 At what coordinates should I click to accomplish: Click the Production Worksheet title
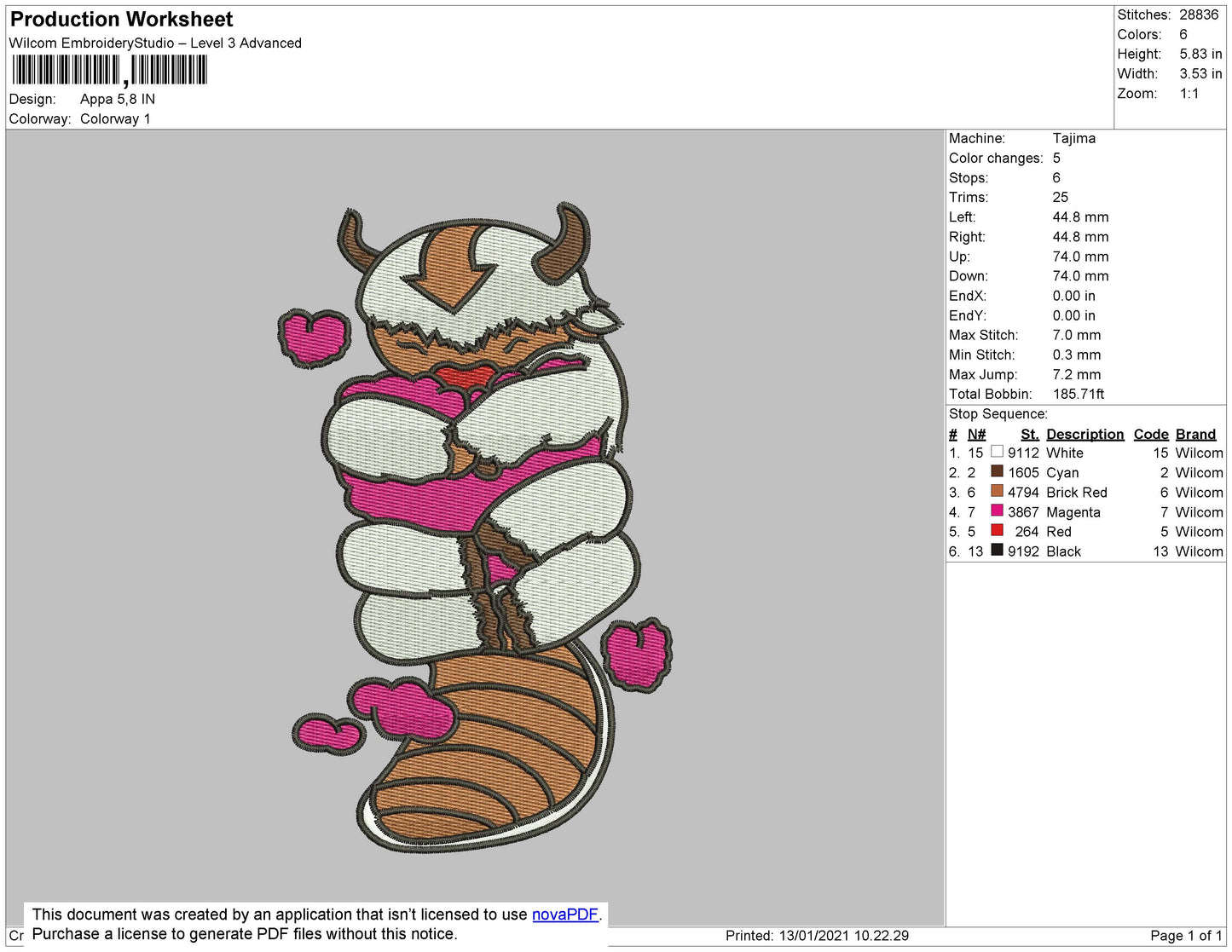point(121,20)
